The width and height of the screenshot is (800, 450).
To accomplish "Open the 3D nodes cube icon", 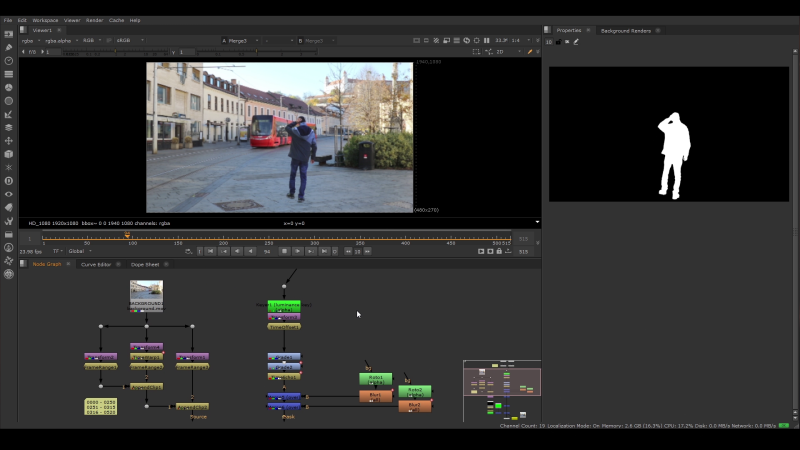I will pyautogui.click(x=9, y=154).
